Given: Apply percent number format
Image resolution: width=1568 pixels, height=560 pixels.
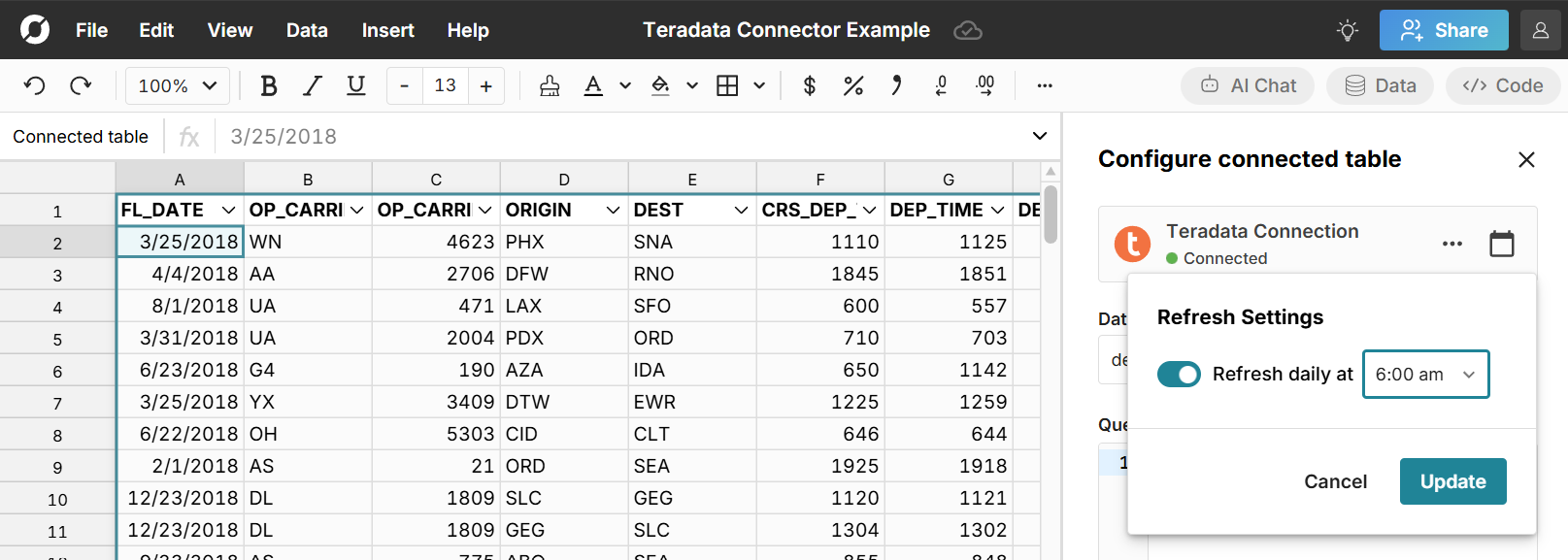Looking at the screenshot, I should tap(853, 85).
